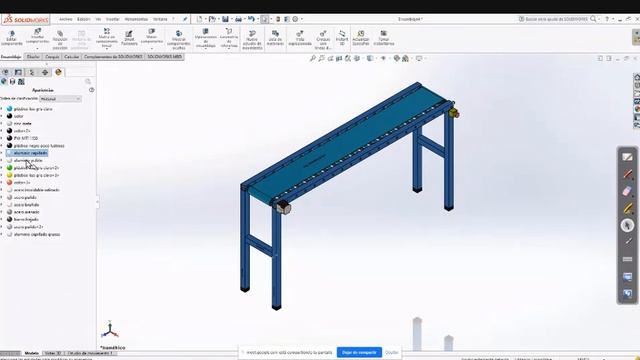
Task: Select the red pen in floating annotation bar
Action: pyautogui.click(x=627, y=174)
